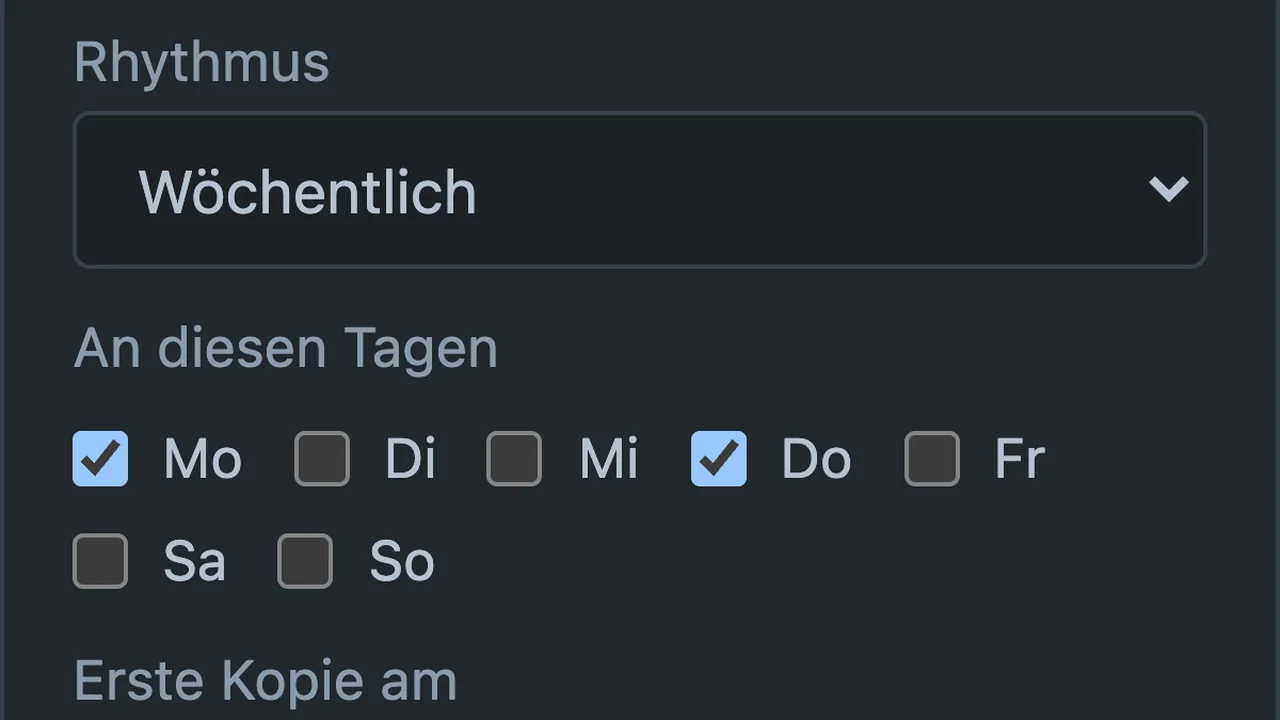1280x720 pixels.
Task: Click the Erste Kopie am label
Action: [x=266, y=681]
